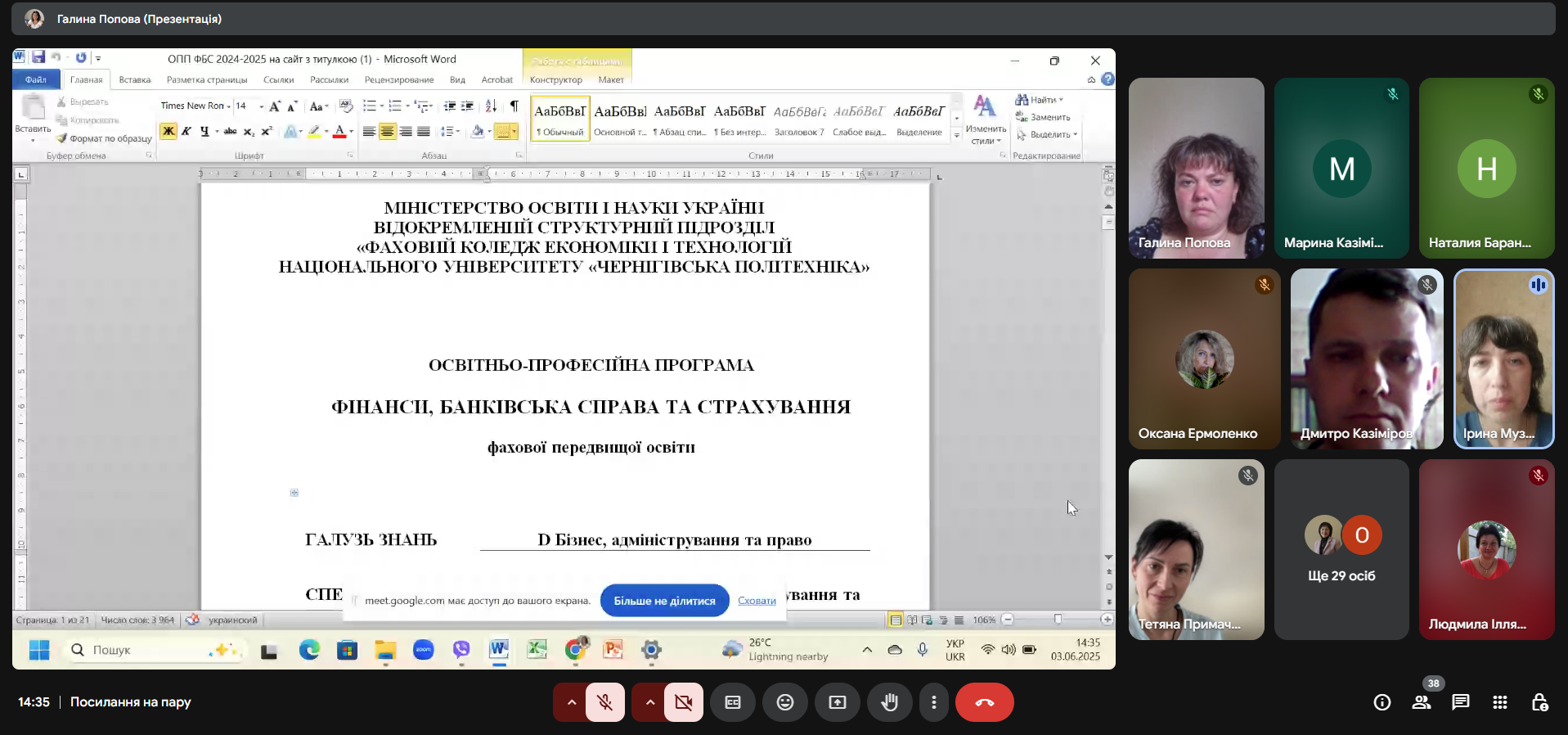Toggle strikethrough abc button
The width and height of the screenshot is (1568, 735).
click(x=231, y=131)
